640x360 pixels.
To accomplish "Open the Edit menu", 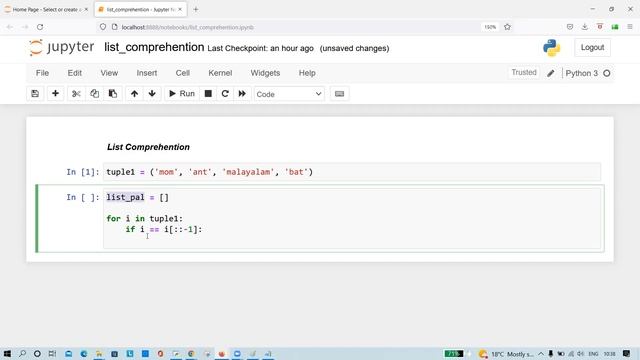I will (x=75, y=73).
